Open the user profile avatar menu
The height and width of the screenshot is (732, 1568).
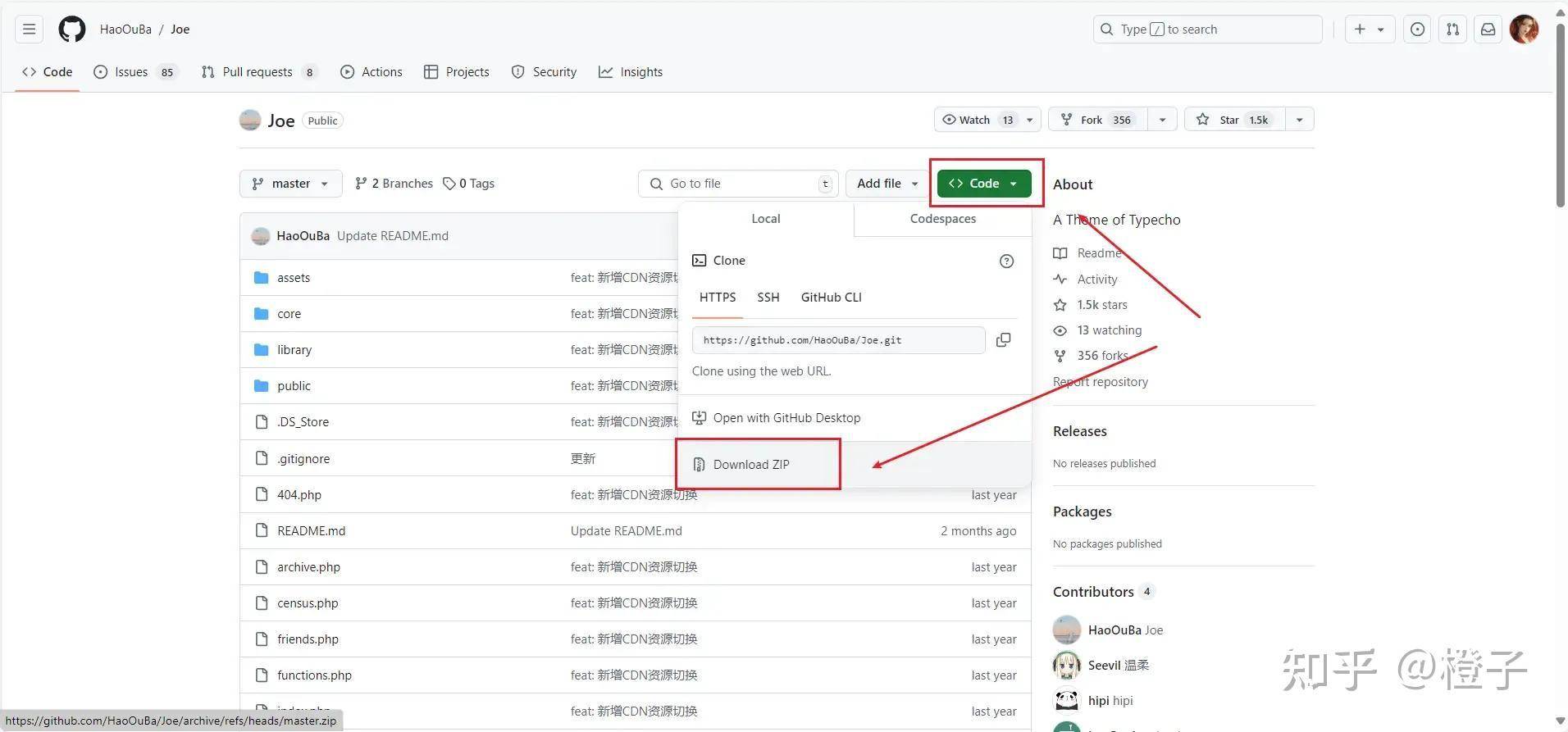1525,30
